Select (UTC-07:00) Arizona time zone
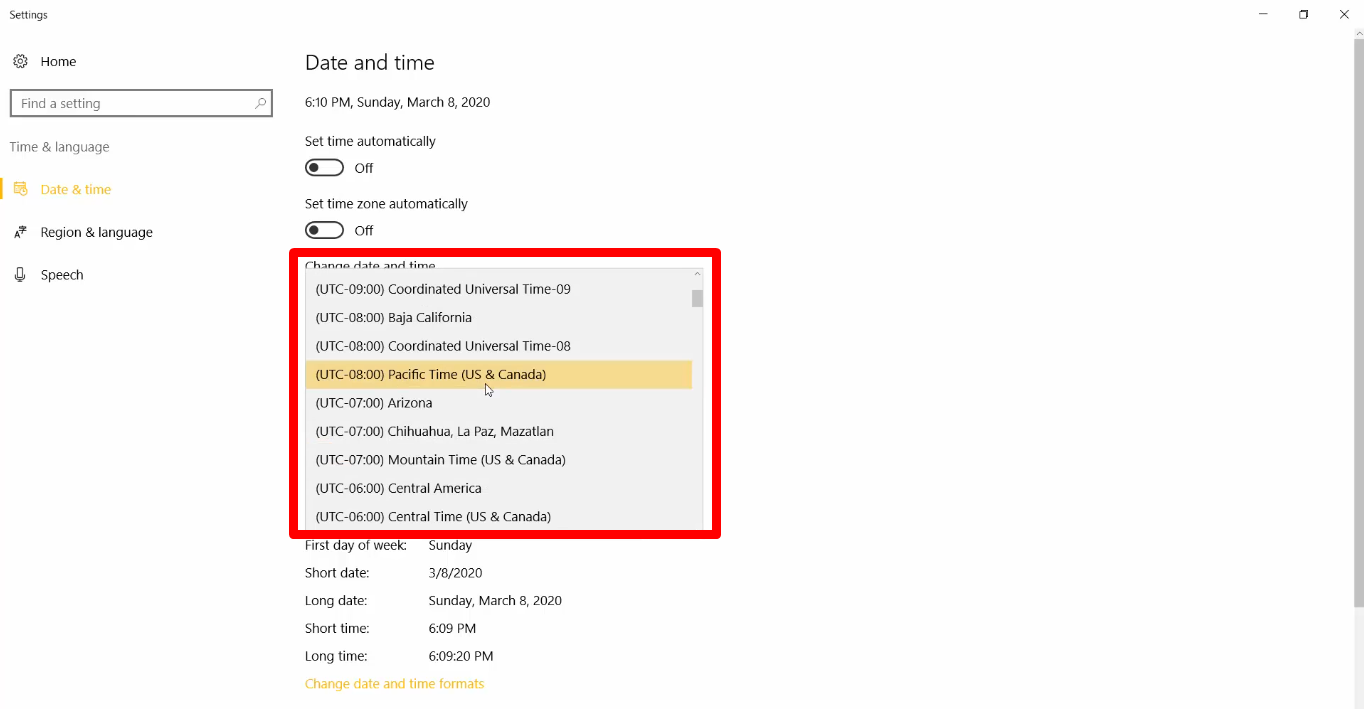Image resolution: width=1364 pixels, height=709 pixels. tap(374, 402)
